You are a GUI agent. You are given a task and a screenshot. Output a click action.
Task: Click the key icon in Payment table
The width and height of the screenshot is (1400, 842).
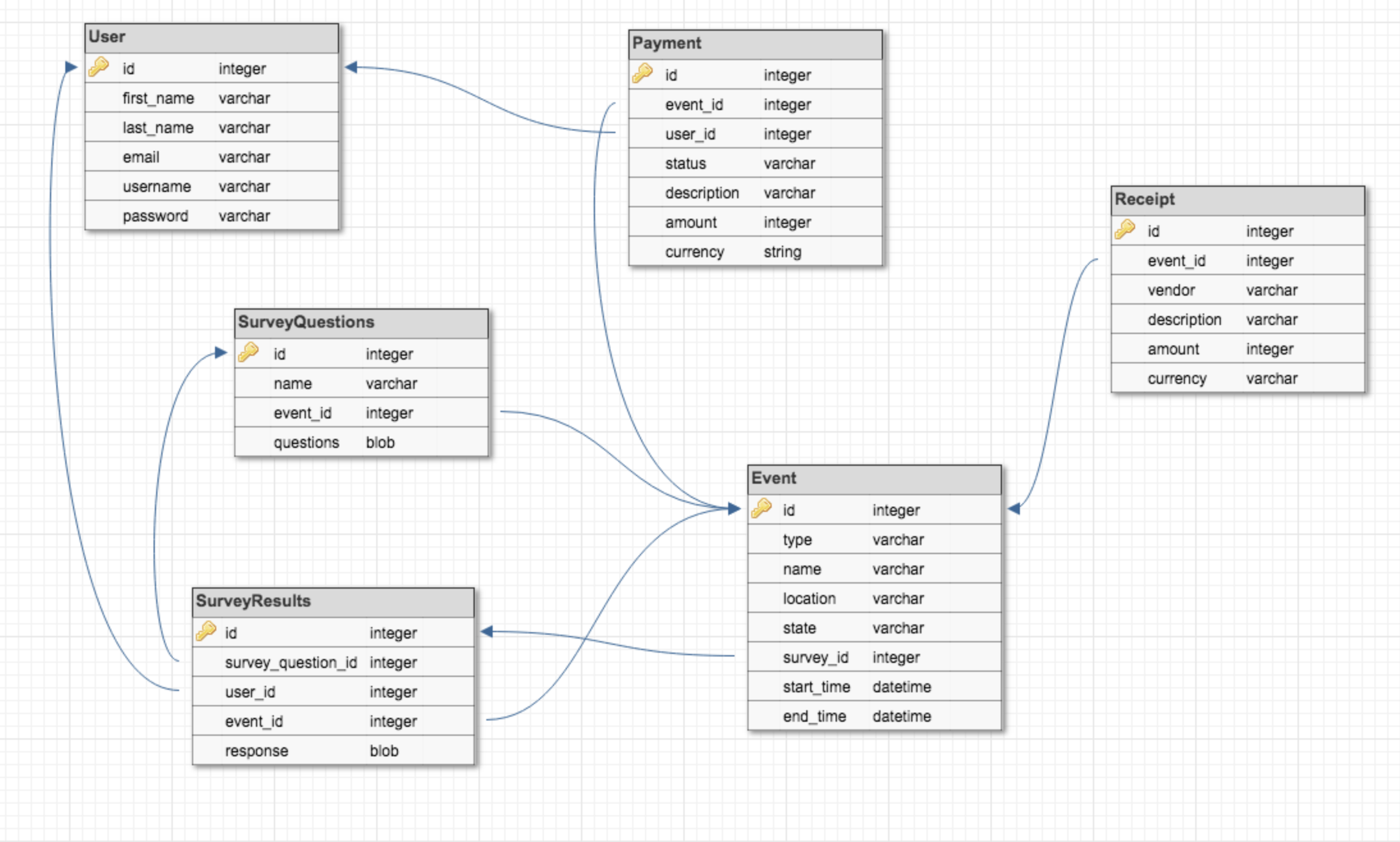pyautogui.click(x=642, y=74)
